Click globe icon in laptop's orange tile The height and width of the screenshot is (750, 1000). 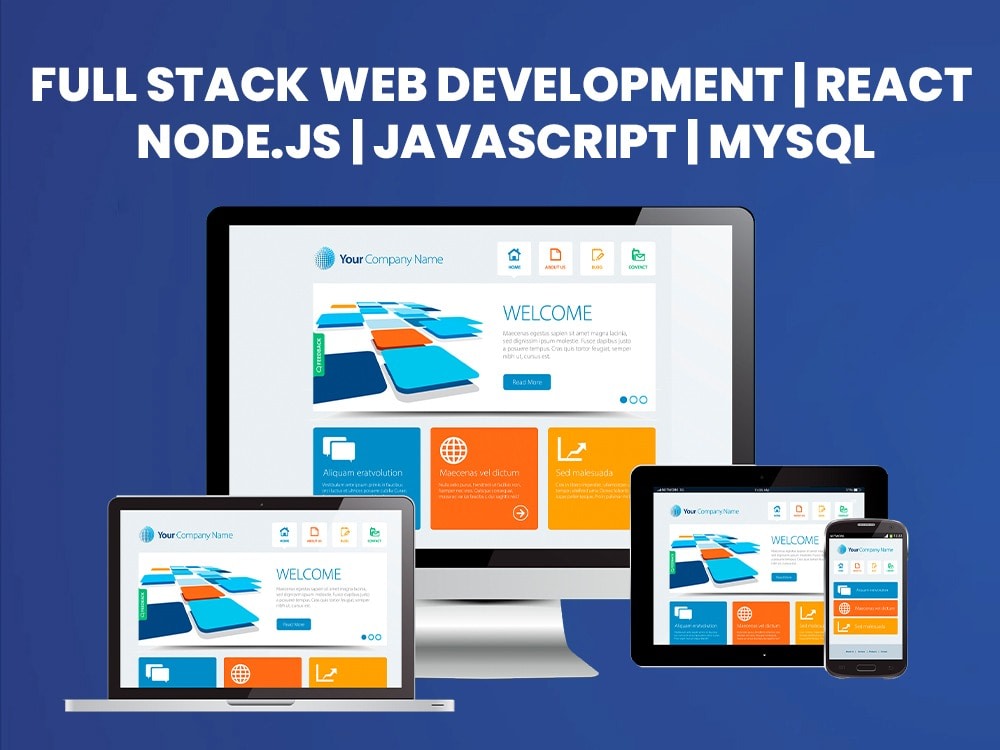240,674
